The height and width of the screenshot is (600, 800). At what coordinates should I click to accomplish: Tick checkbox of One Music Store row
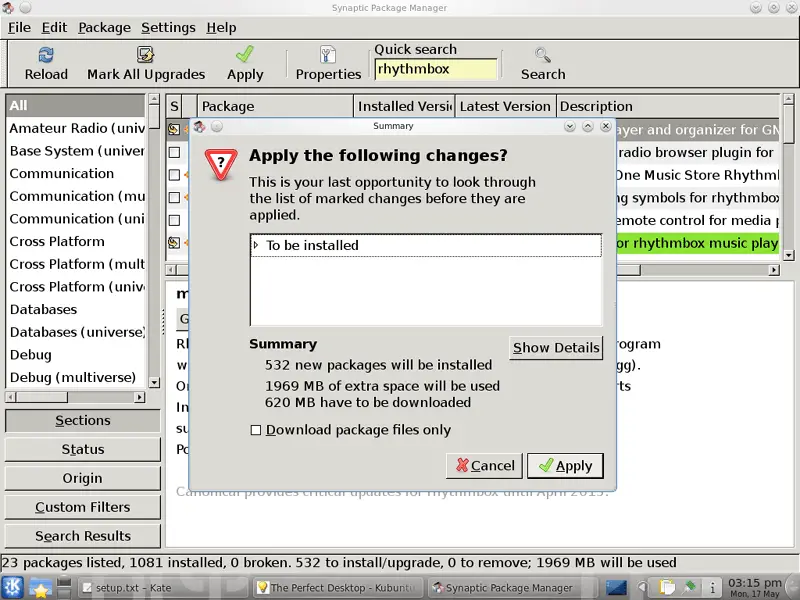(x=174, y=174)
